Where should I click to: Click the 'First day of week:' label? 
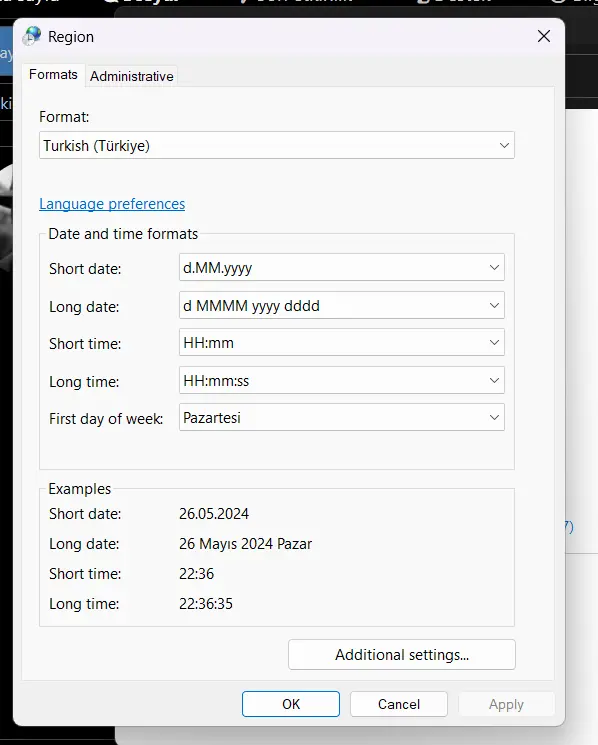coord(106,419)
